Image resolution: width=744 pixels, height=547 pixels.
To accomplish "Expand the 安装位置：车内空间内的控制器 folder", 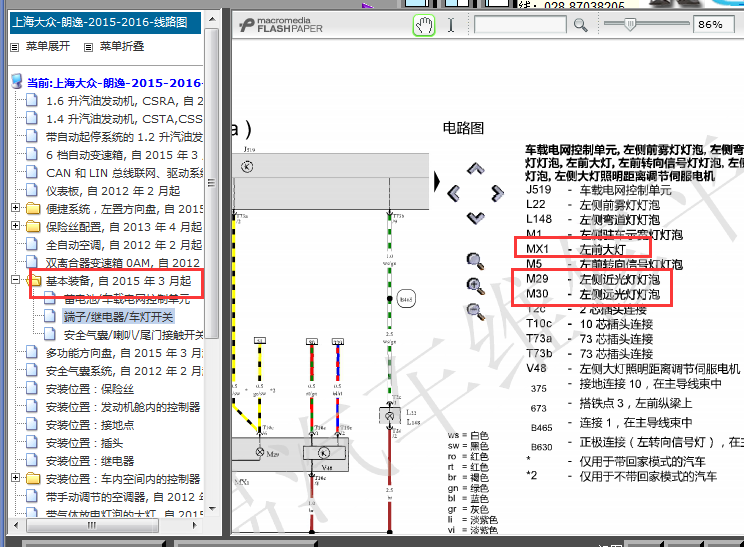I will pyautogui.click(x=15, y=478).
